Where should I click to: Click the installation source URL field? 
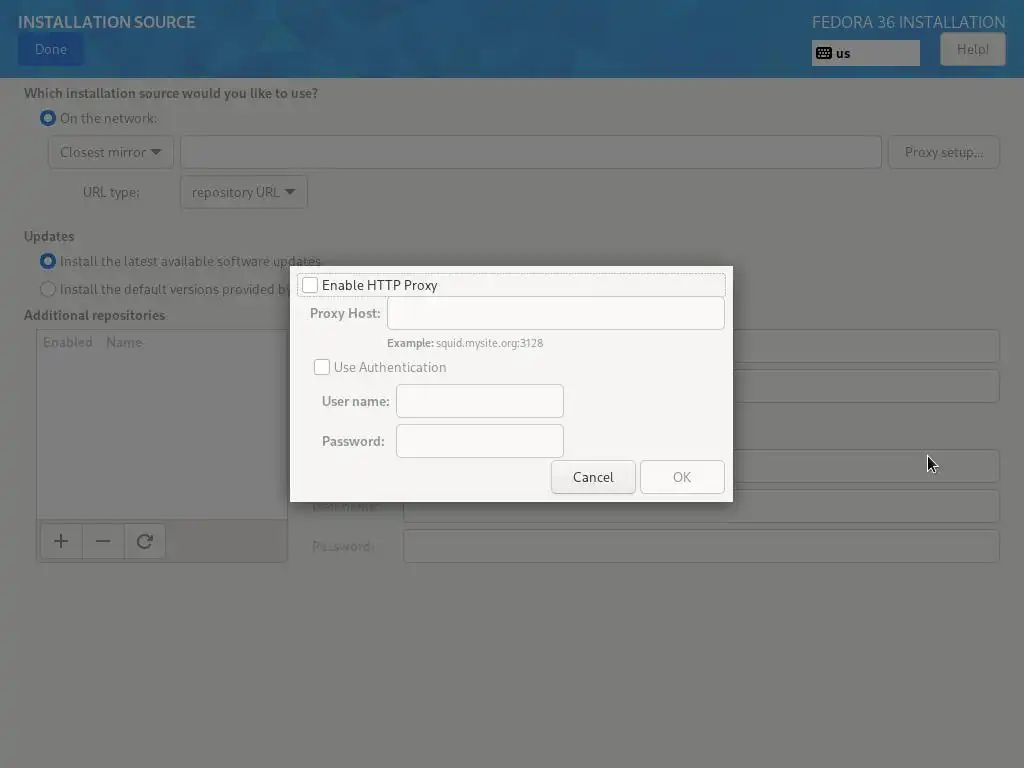pyautogui.click(x=531, y=152)
